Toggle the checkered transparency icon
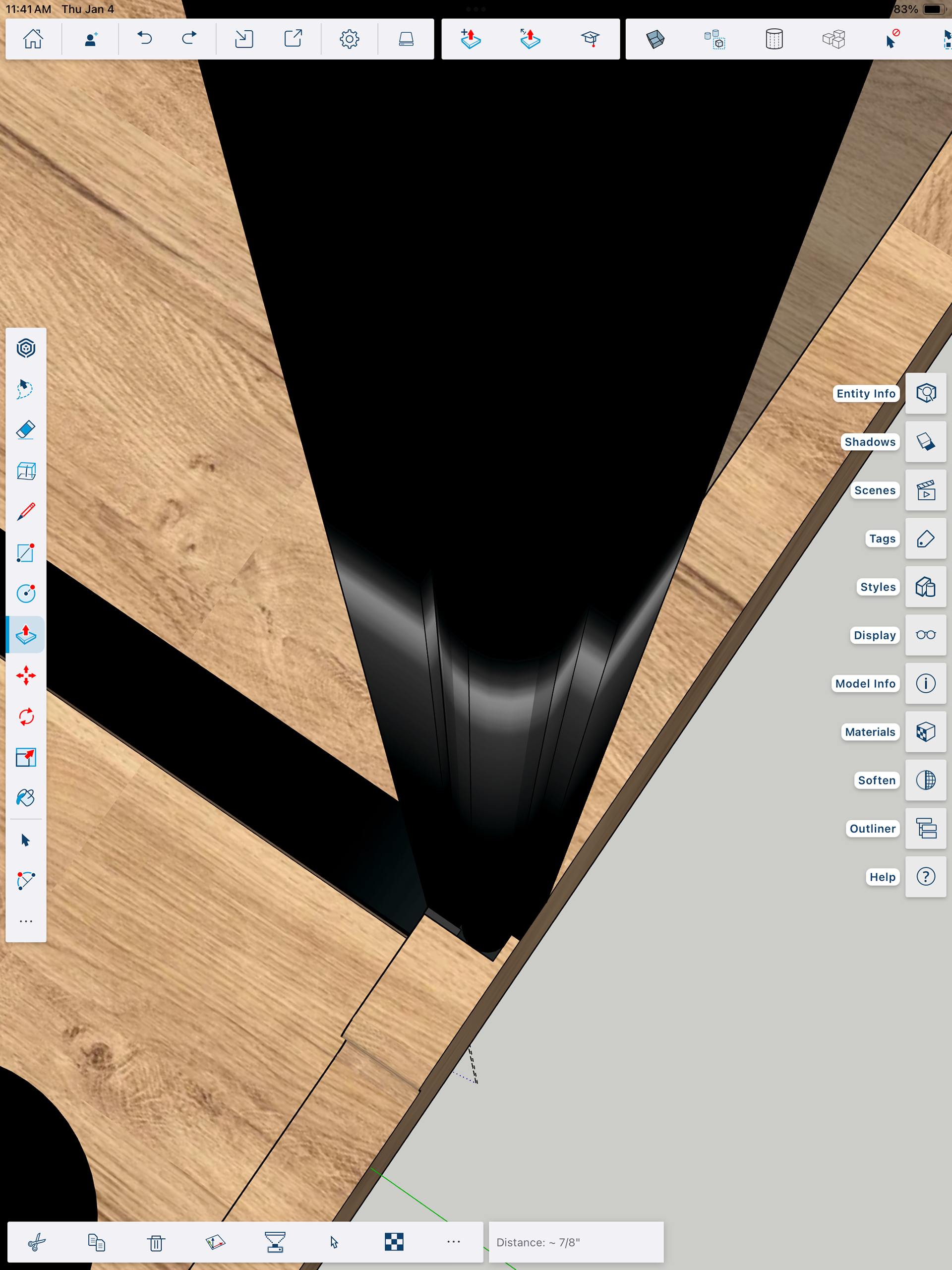952x1270 pixels. coord(394,1242)
